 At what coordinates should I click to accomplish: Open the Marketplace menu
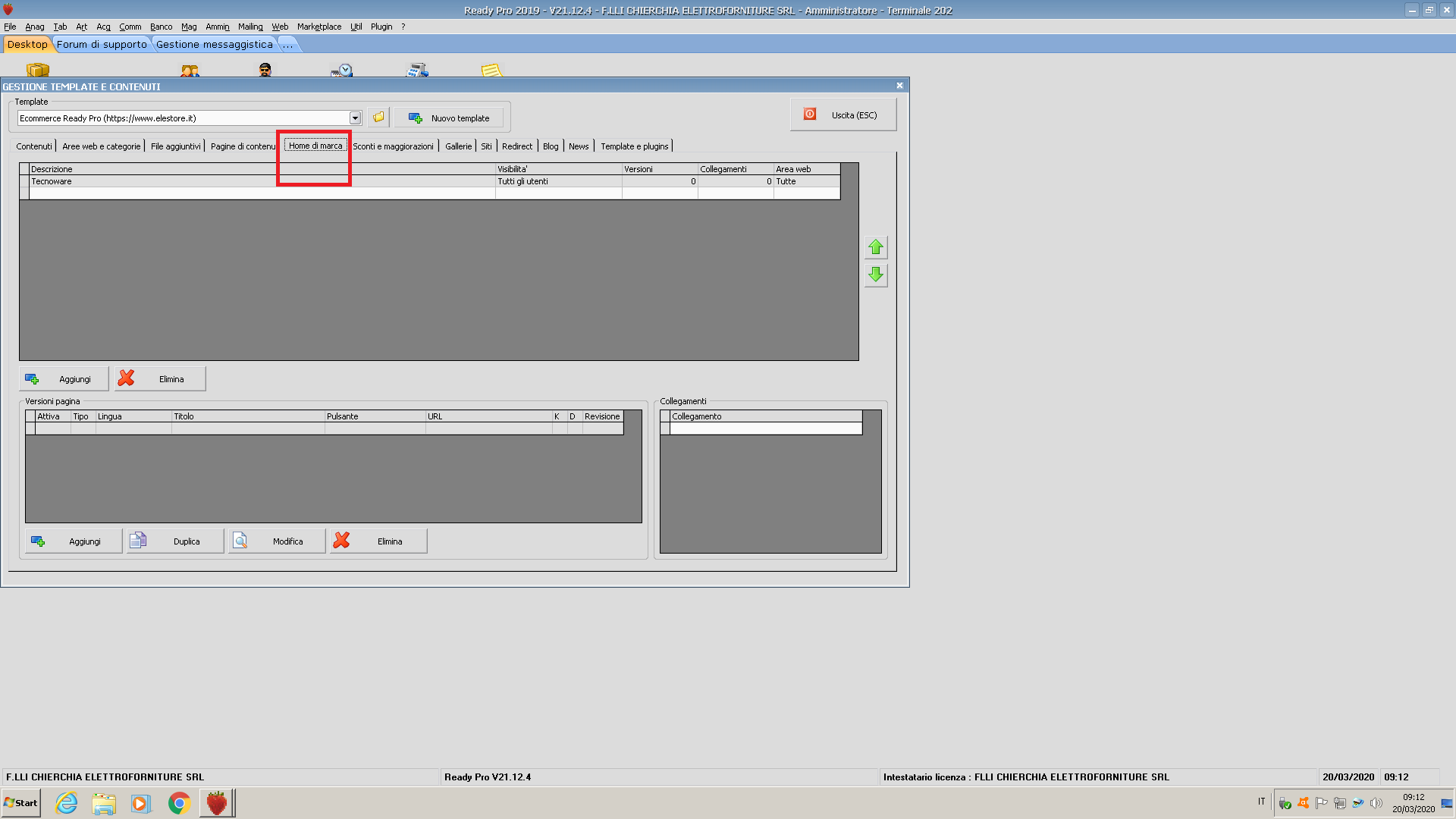pyautogui.click(x=318, y=27)
